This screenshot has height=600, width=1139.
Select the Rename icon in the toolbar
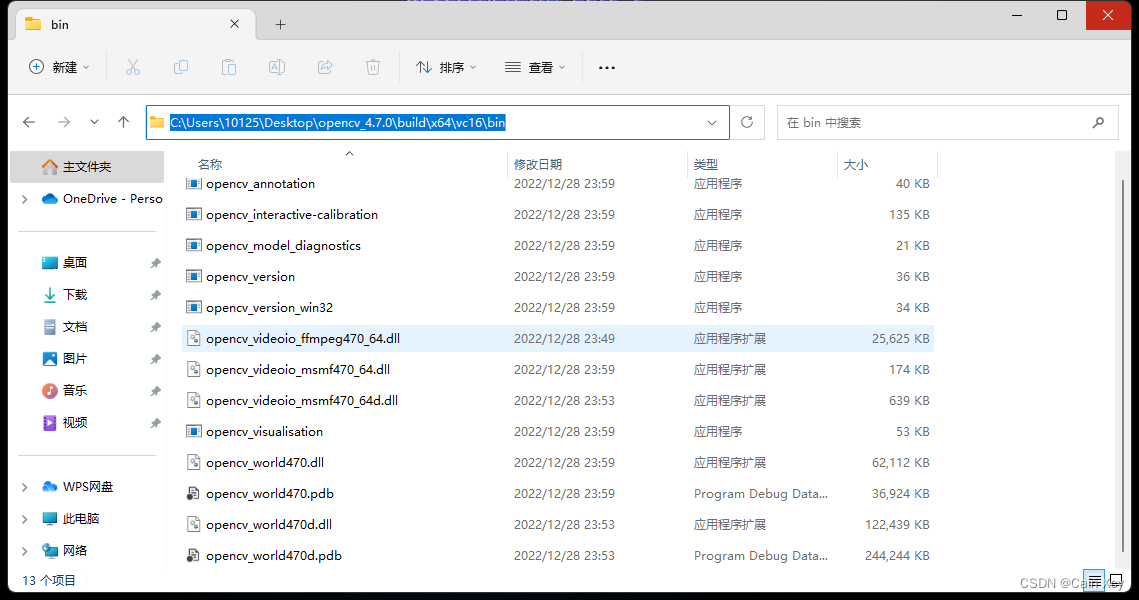(x=277, y=67)
